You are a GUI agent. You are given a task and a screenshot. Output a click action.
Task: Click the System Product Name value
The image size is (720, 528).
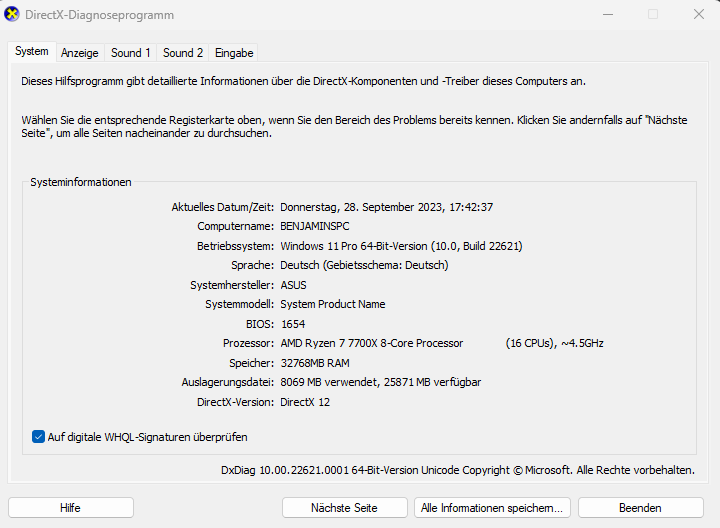[x=333, y=304]
